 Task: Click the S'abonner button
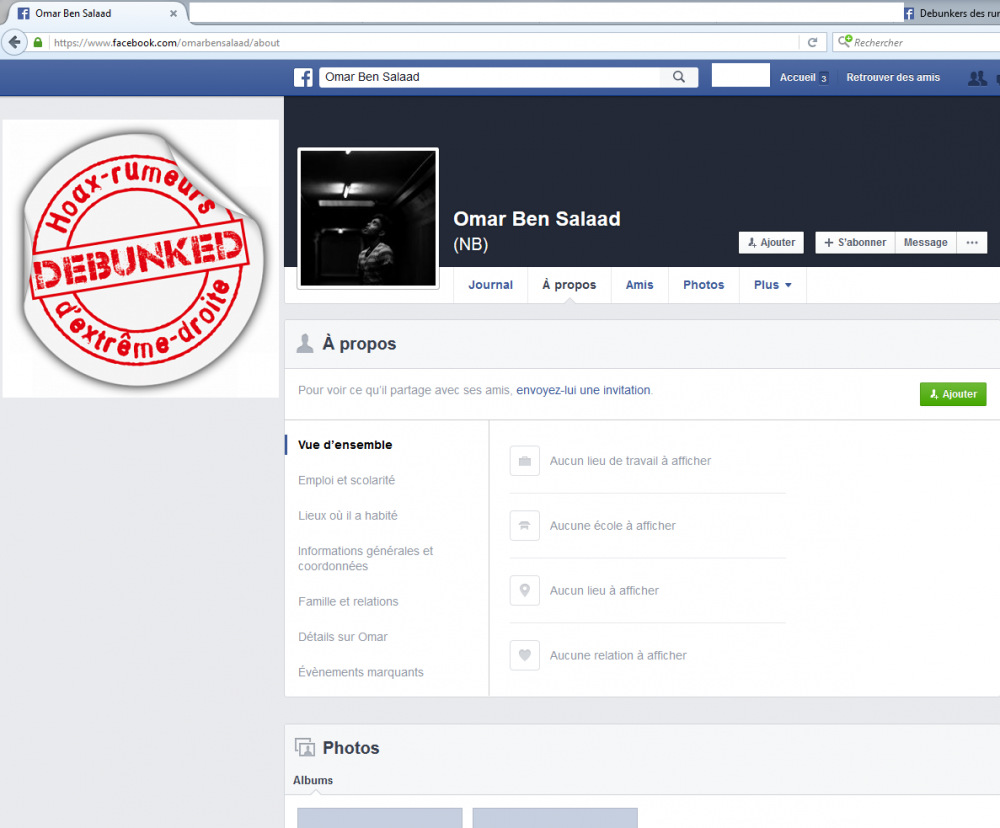tap(855, 242)
